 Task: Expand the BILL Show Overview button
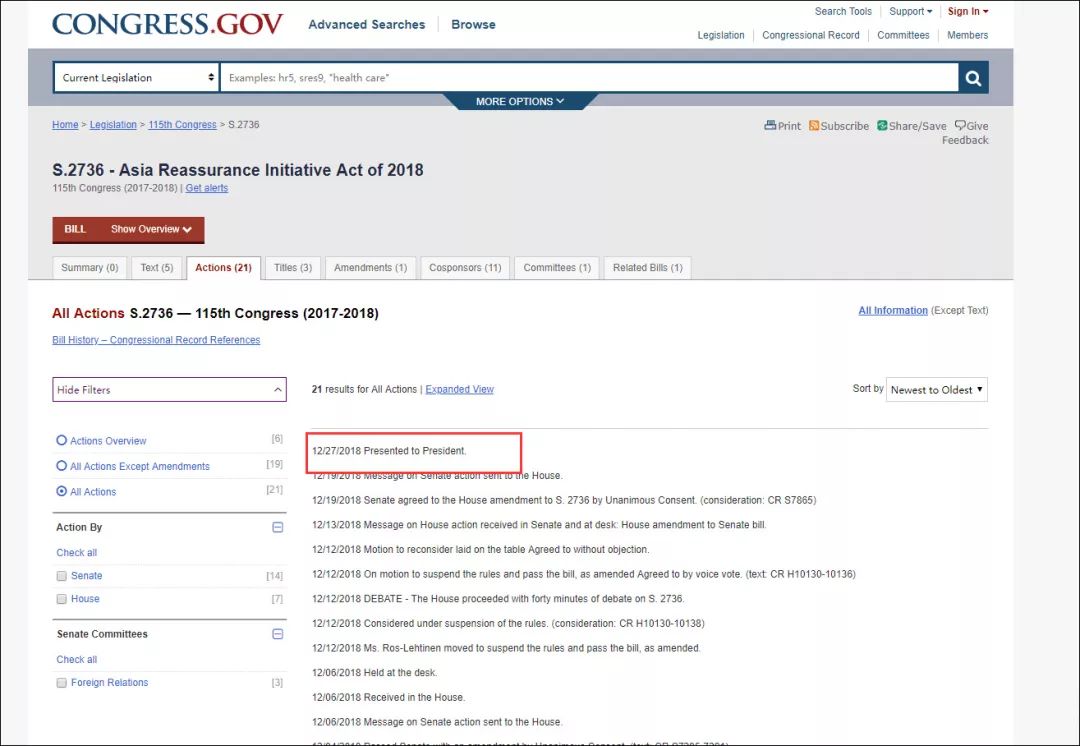pos(128,229)
